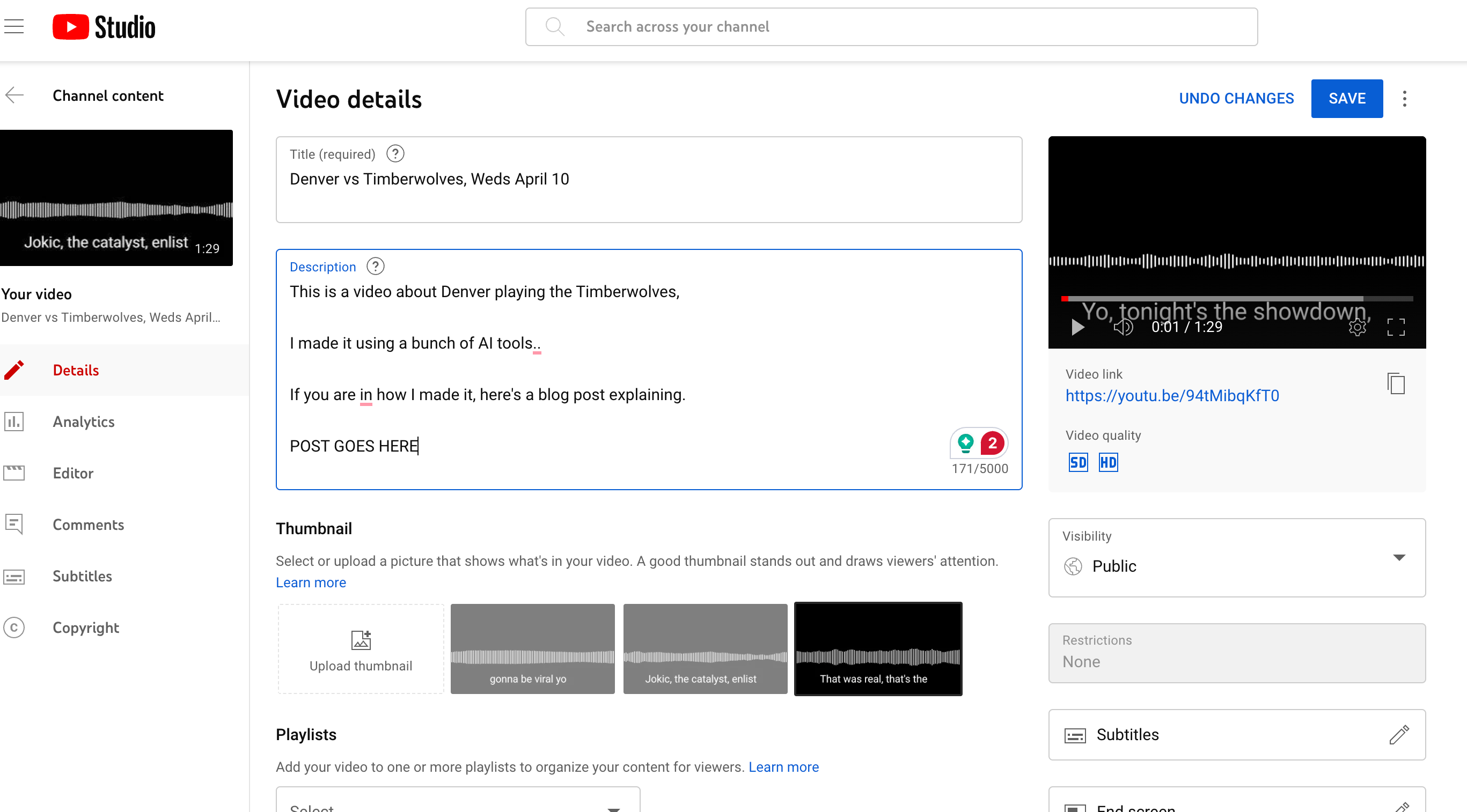
Task: Open the Copyright section
Action: (124, 628)
